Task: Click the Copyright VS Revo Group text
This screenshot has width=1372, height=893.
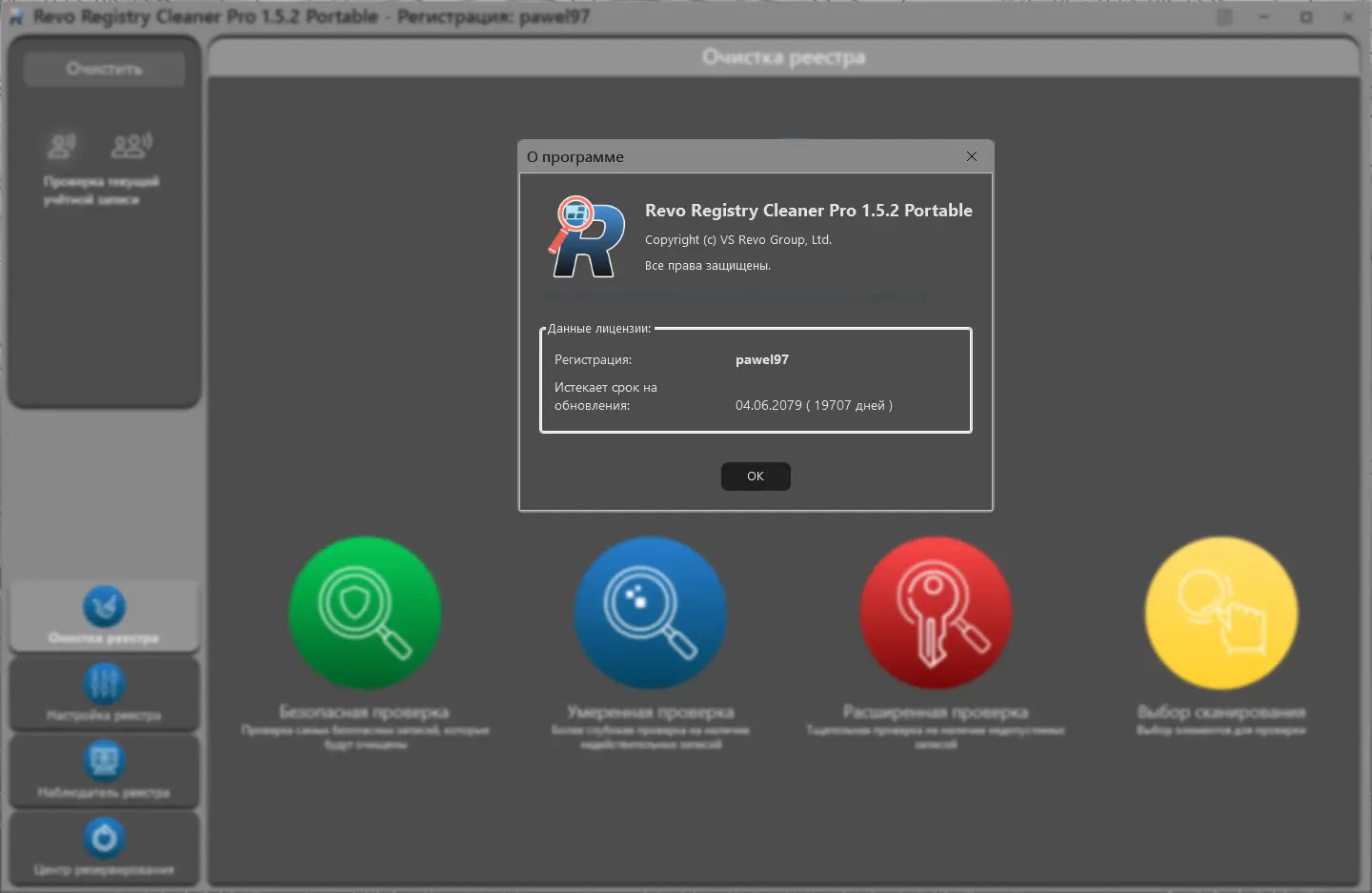Action: [738, 240]
